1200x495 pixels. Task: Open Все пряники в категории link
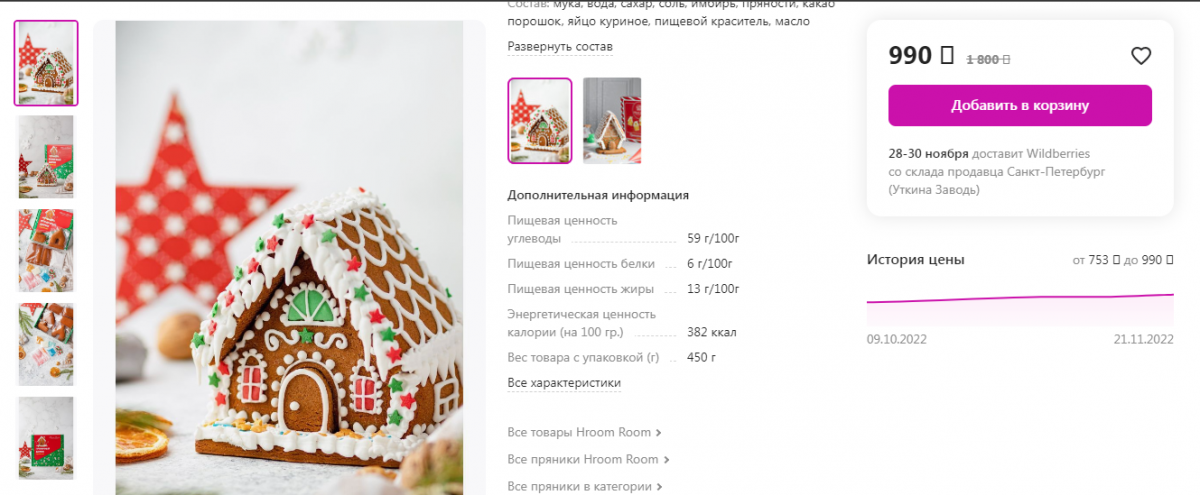580,487
